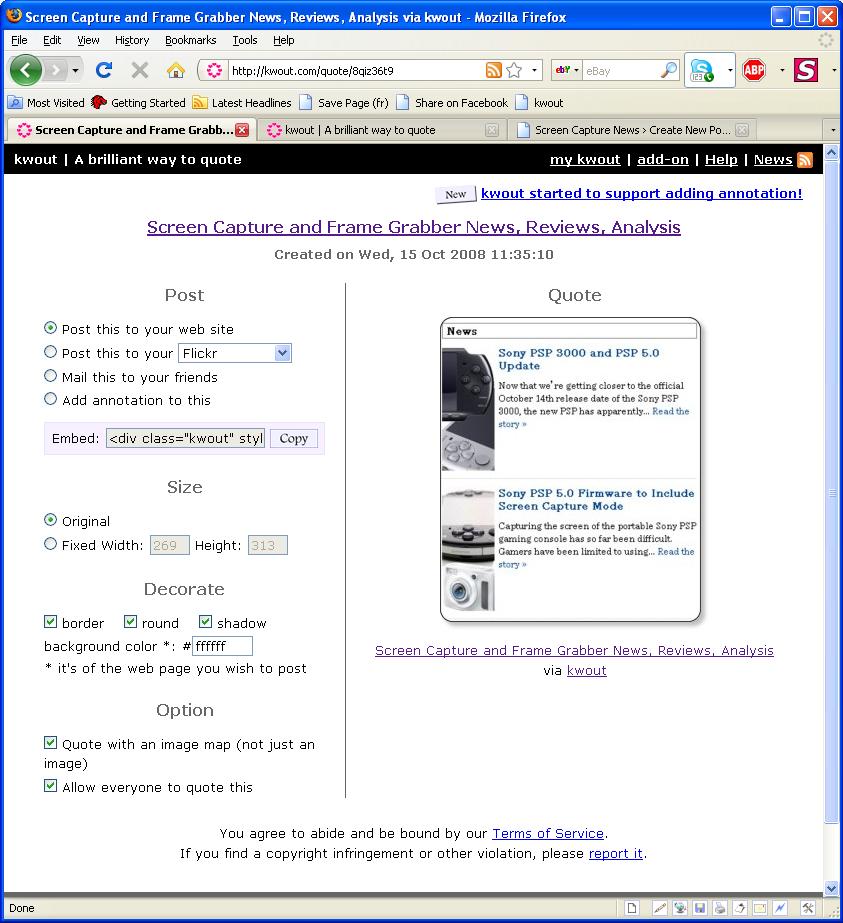Go back with the green Back arrow
This screenshot has width=843, height=923.
[x=25, y=71]
